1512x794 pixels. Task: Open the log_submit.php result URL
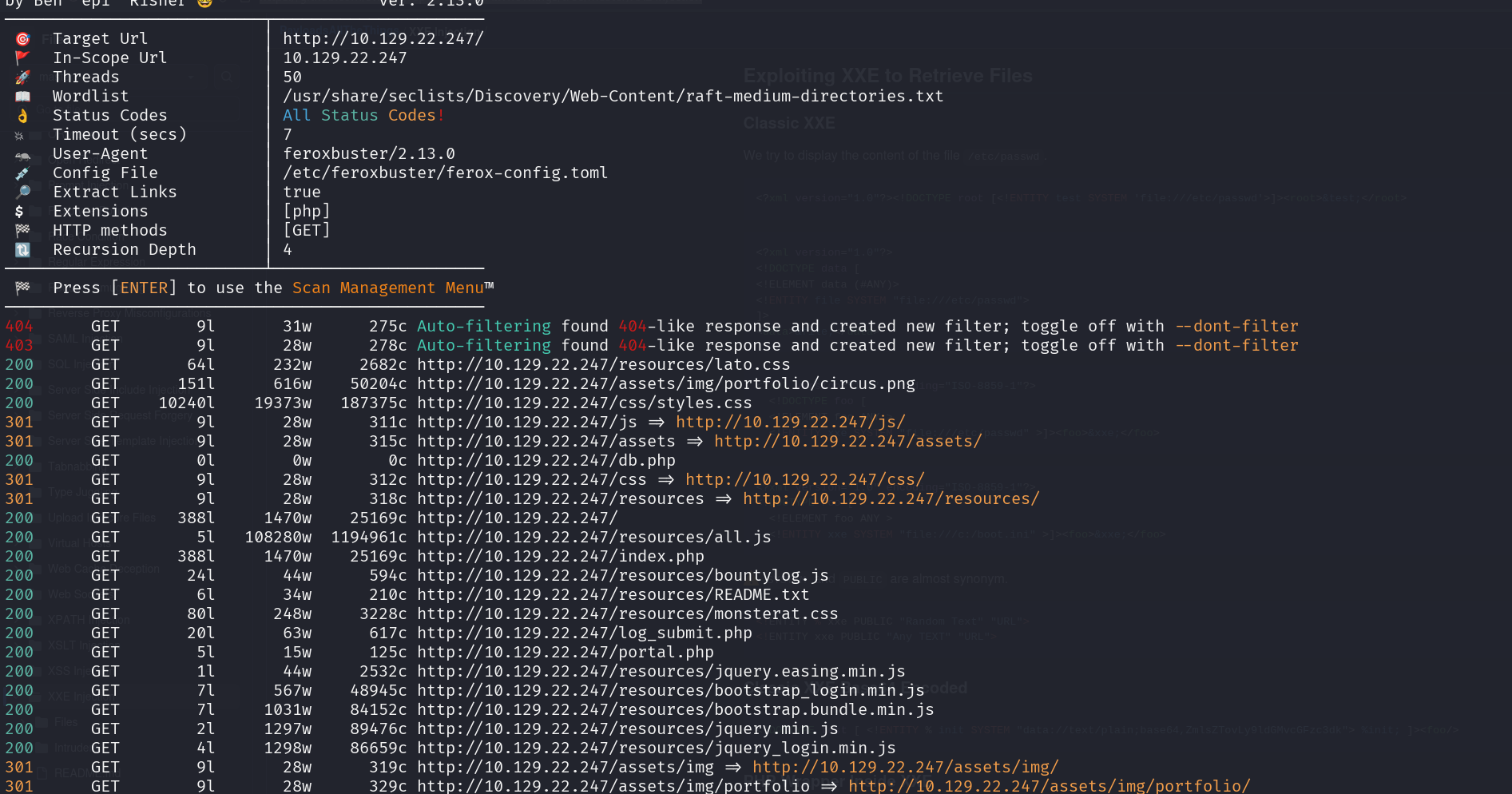tap(584, 633)
